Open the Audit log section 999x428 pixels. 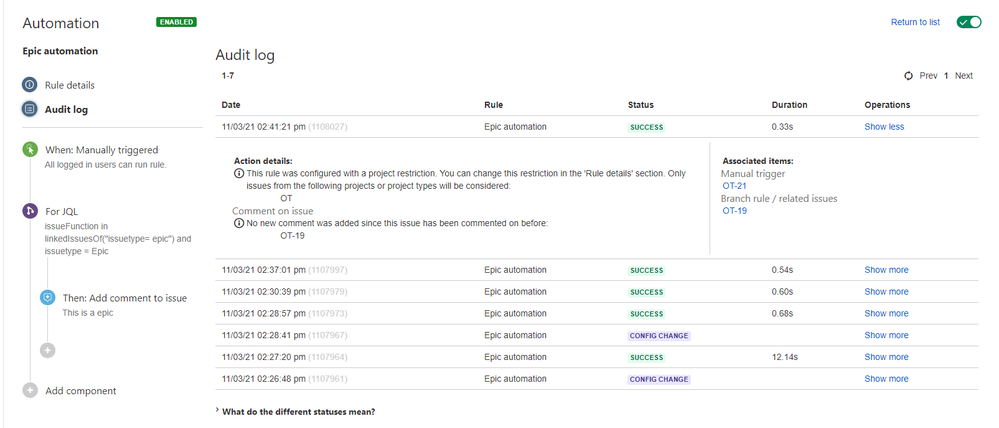(x=66, y=110)
